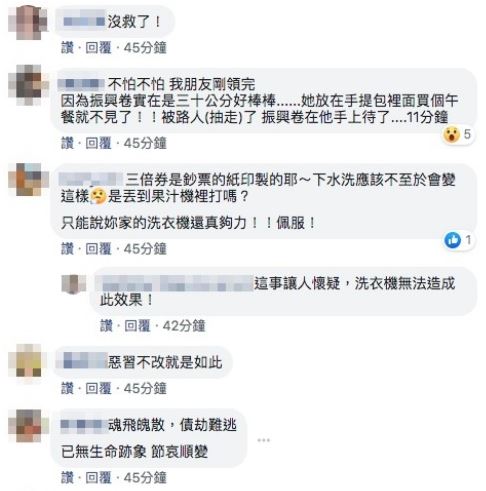Click the blurred username before 魂飛魄散
The image size is (486, 491).
82,425
